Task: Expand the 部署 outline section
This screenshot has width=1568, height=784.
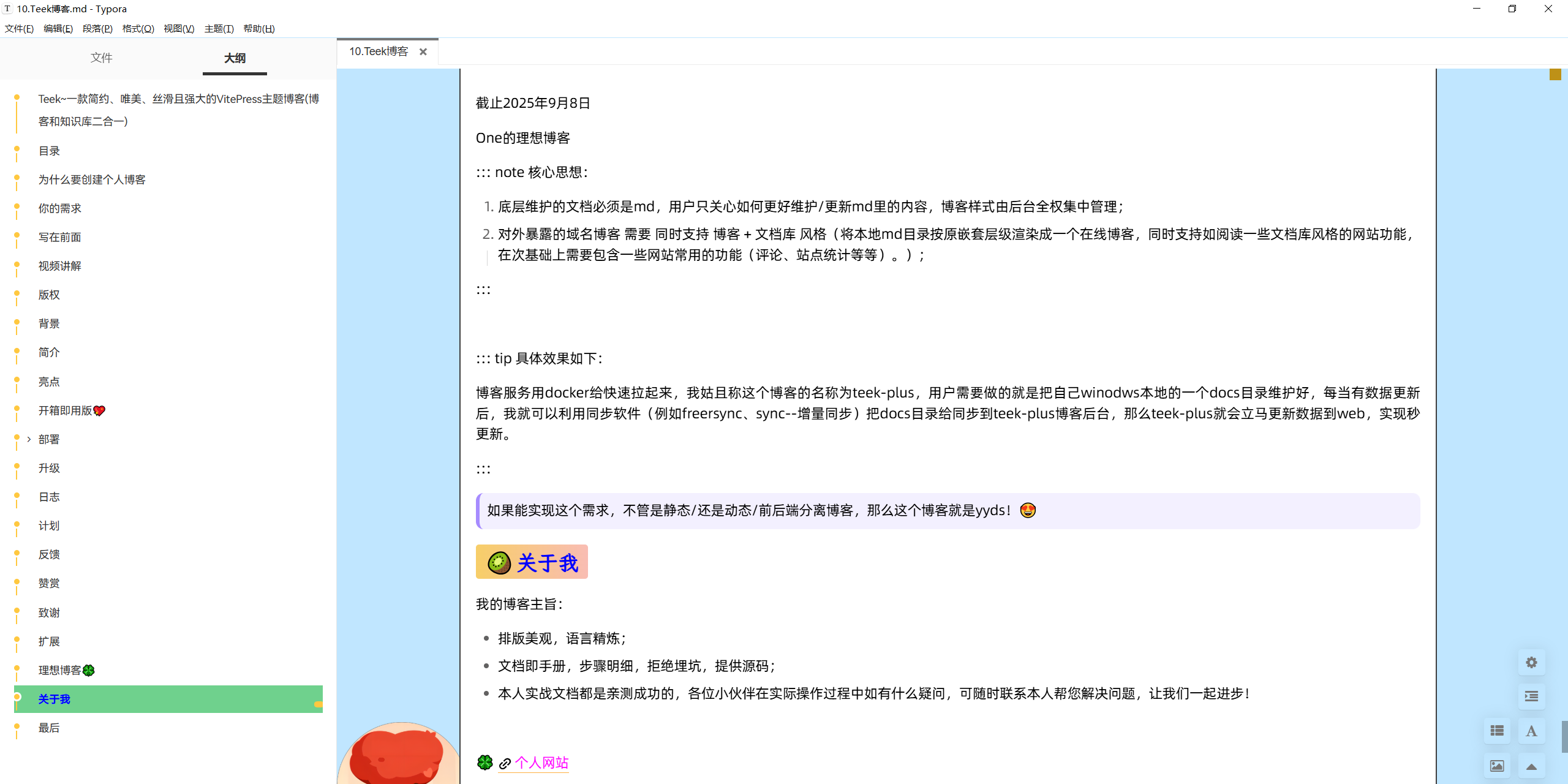Action: (29, 439)
